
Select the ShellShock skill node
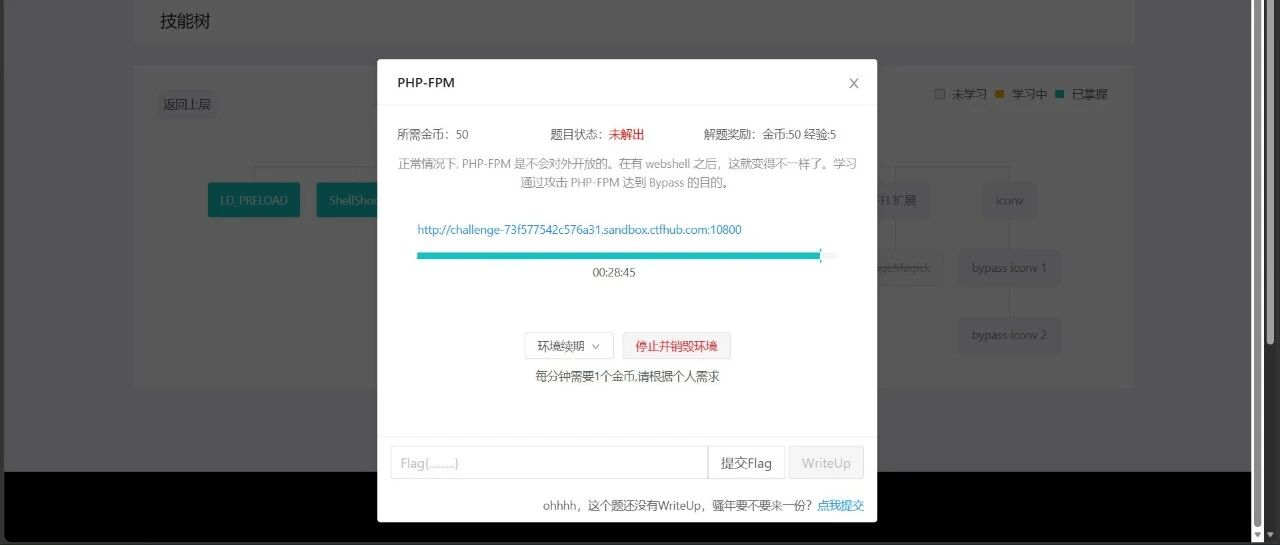348,200
